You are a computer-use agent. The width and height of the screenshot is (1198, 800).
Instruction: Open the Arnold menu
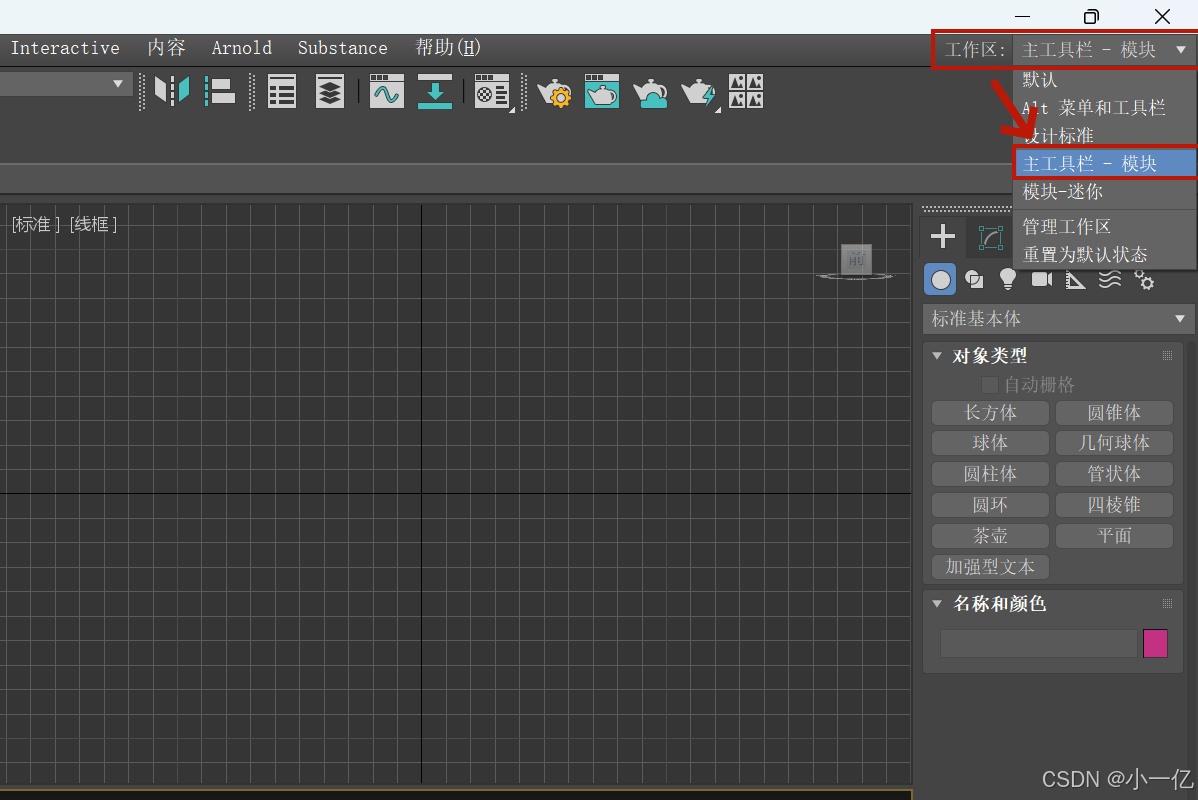click(x=241, y=48)
